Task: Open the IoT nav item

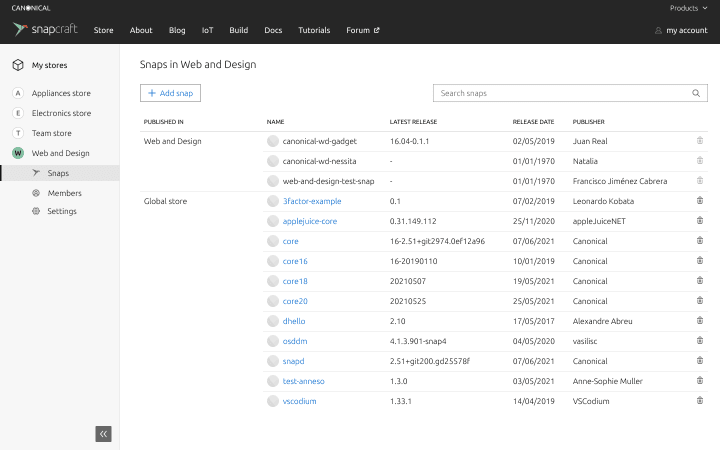Action: 207,30
